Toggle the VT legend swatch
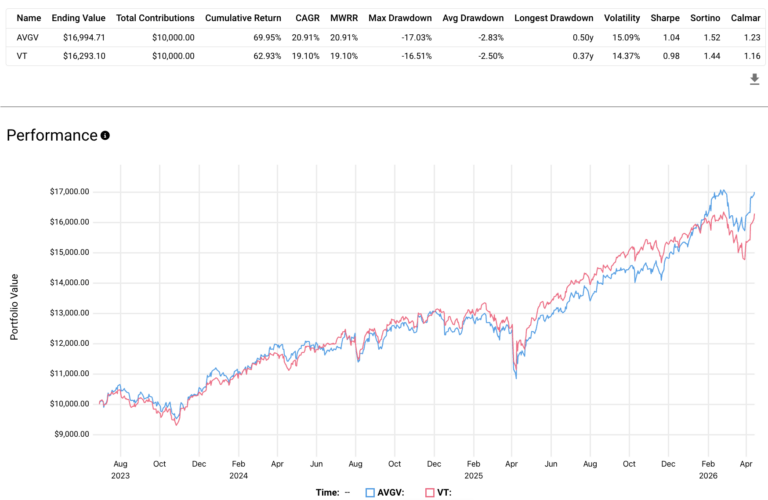Image resolution: width=768 pixels, height=500 pixels. 430,493
